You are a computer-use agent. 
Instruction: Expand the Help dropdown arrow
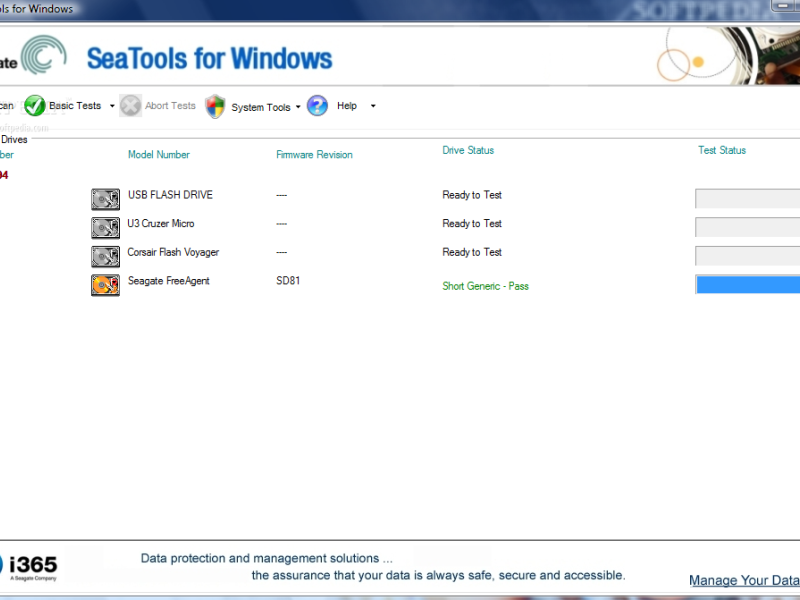coord(373,106)
